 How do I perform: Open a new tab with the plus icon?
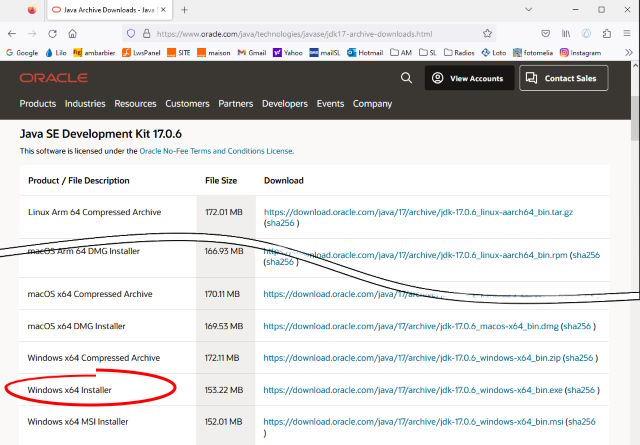pos(184,9)
